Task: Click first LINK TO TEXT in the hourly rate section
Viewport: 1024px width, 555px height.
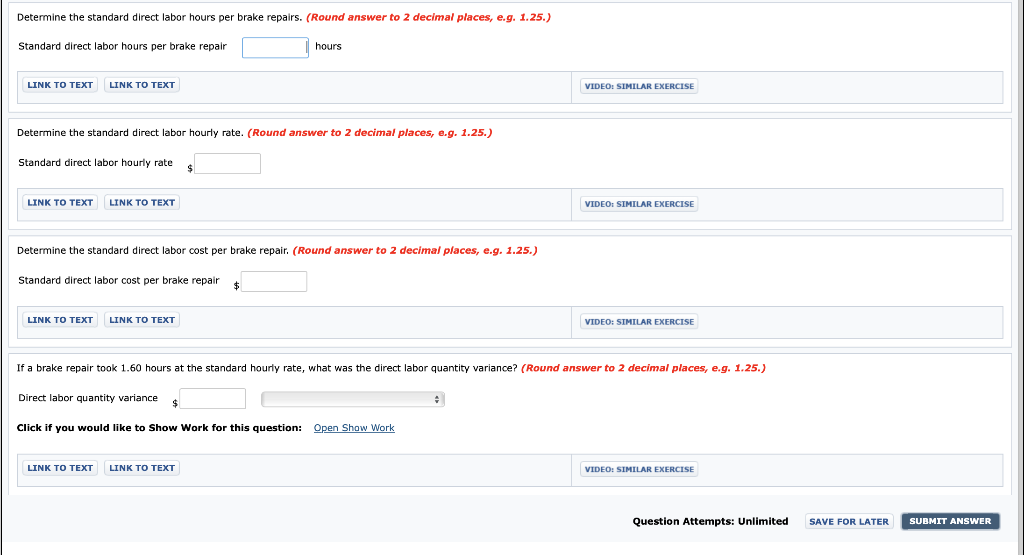Action: tap(60, 202)
